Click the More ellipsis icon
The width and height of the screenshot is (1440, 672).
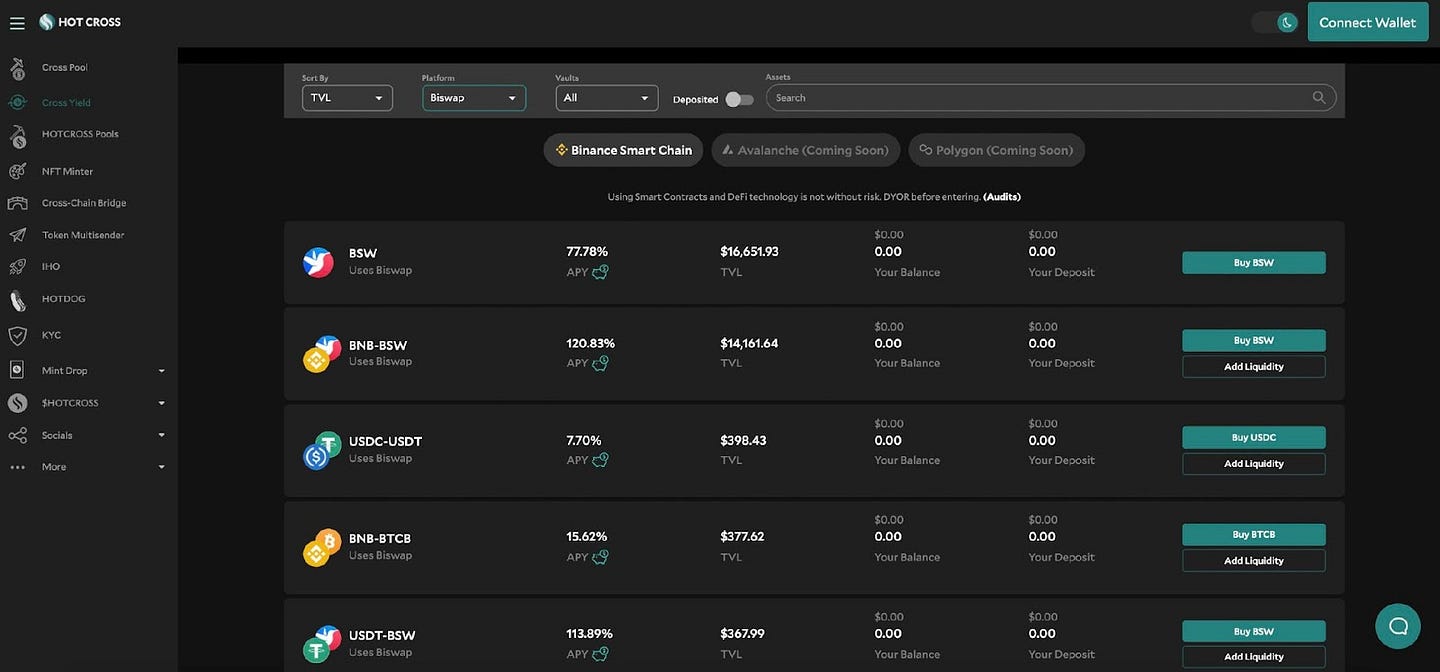click(x=17, y=467)
